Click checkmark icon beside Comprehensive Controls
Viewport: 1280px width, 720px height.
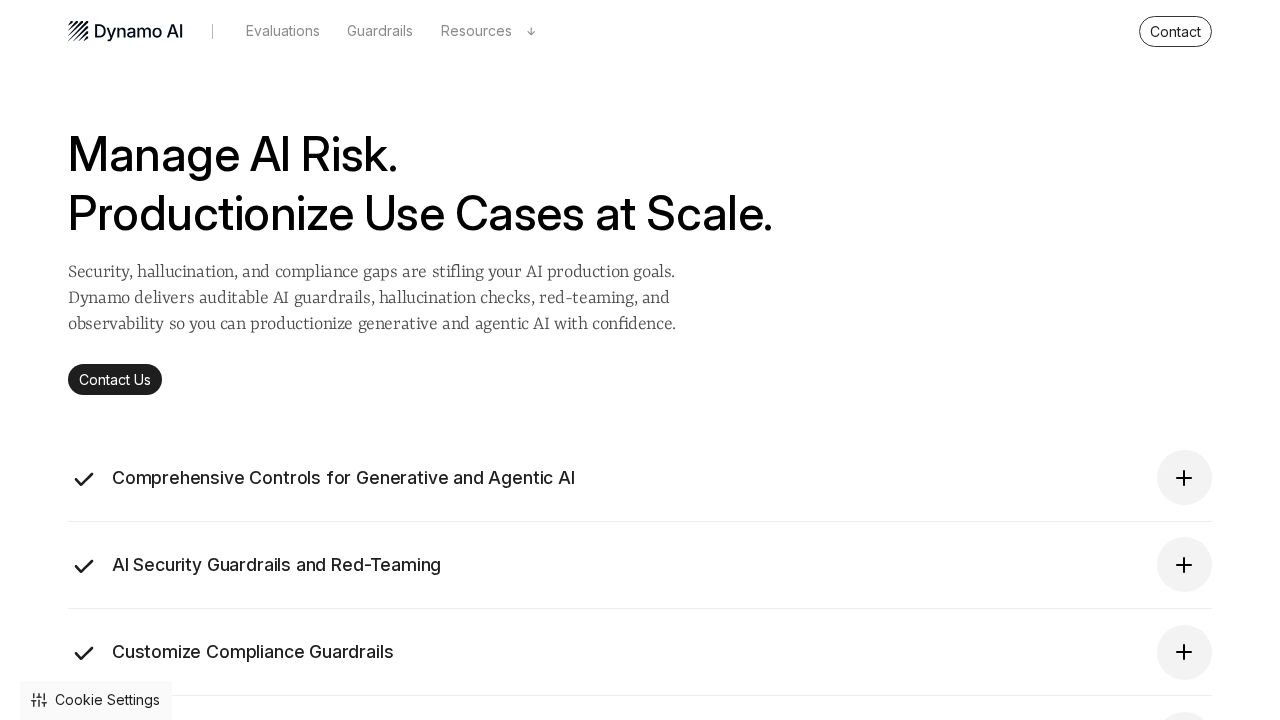tap(84, 479)
